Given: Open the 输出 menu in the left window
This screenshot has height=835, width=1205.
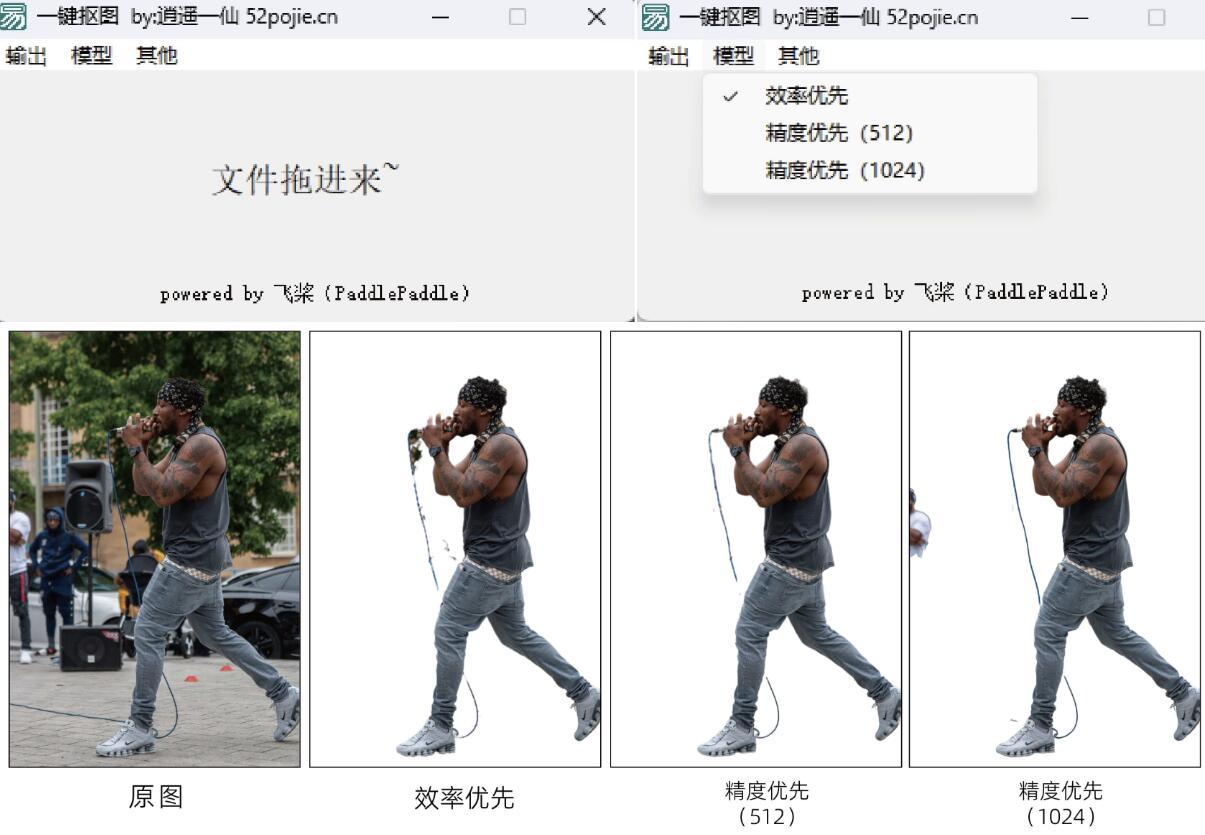Looking at the screenshot, I should click(26, 56).
